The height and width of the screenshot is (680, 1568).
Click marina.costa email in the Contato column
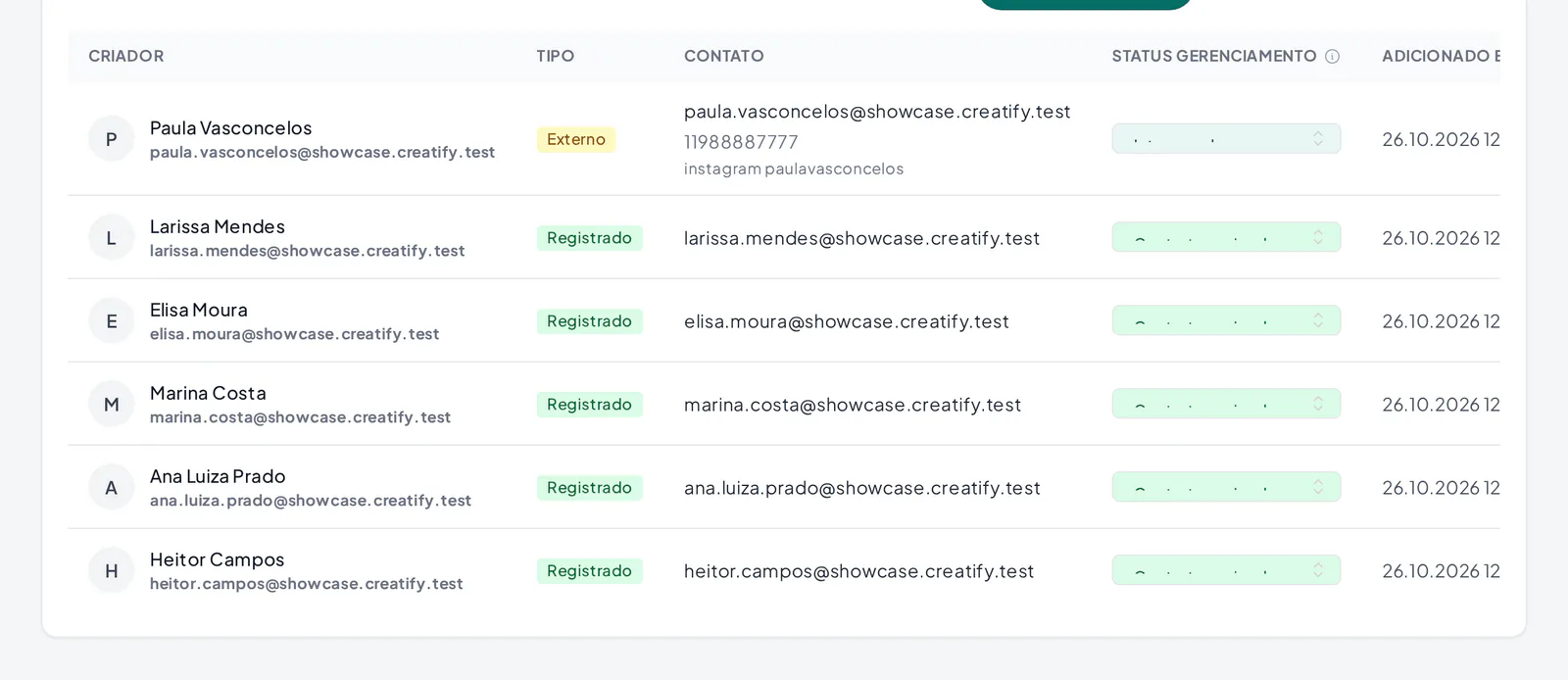[x=853, y=405]
